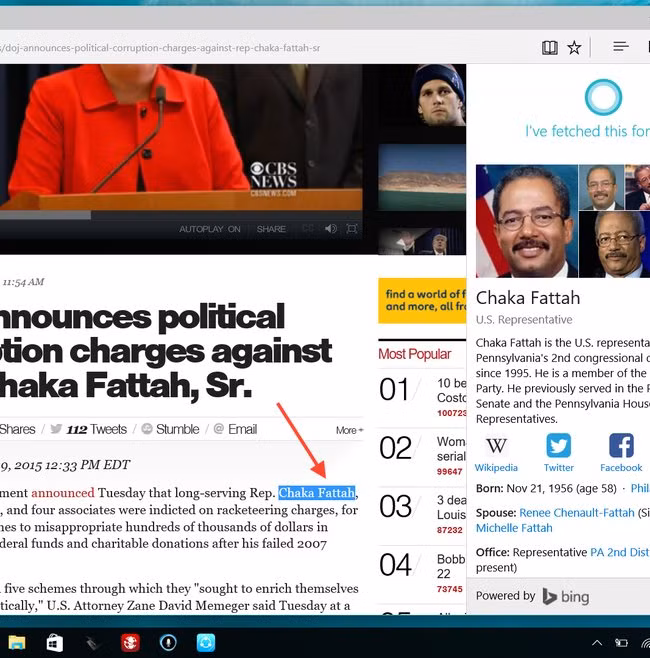Open the Facebook icon in Cortana panel
The width and height of the screenshot is (650, 658).
(x=621, y=452)
